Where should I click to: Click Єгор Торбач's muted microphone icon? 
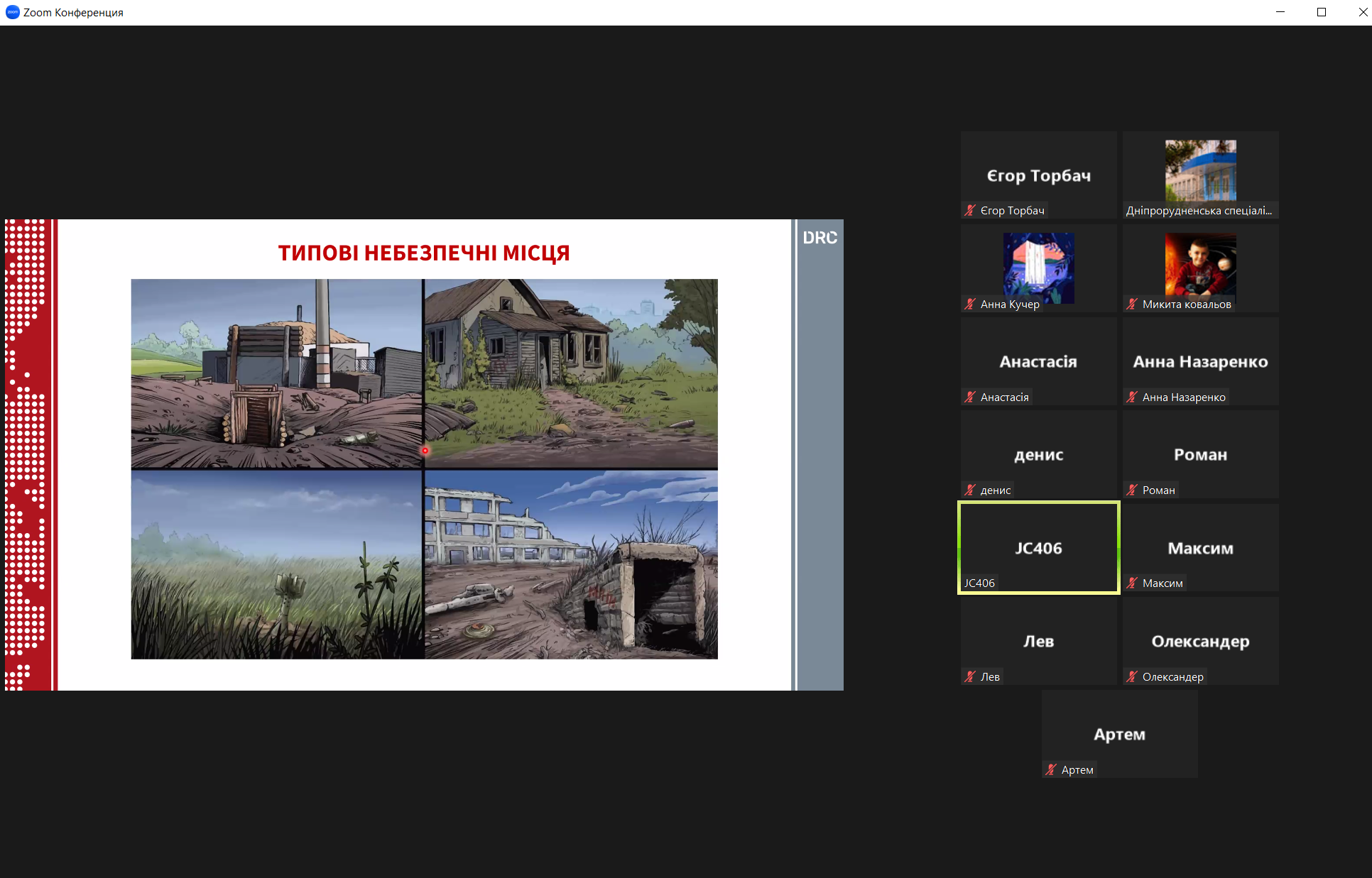[970, 210]
